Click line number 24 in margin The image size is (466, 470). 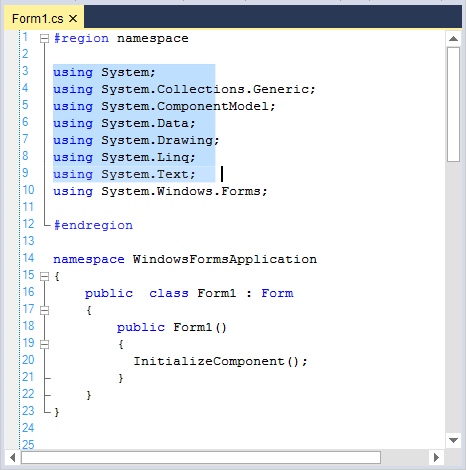click(28, 428)
